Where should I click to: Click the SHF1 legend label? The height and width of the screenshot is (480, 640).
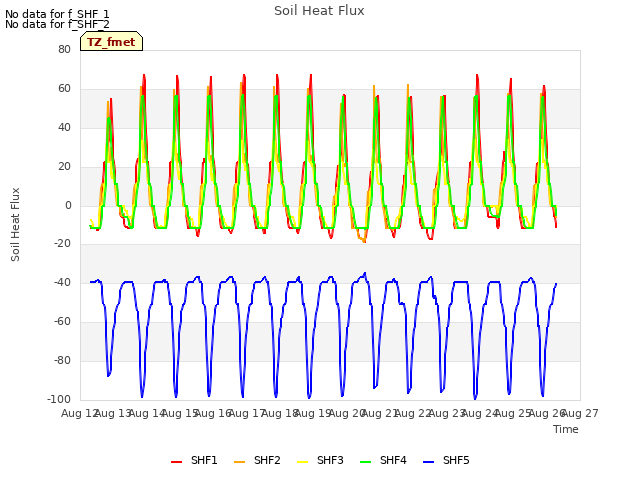point(204,460)
